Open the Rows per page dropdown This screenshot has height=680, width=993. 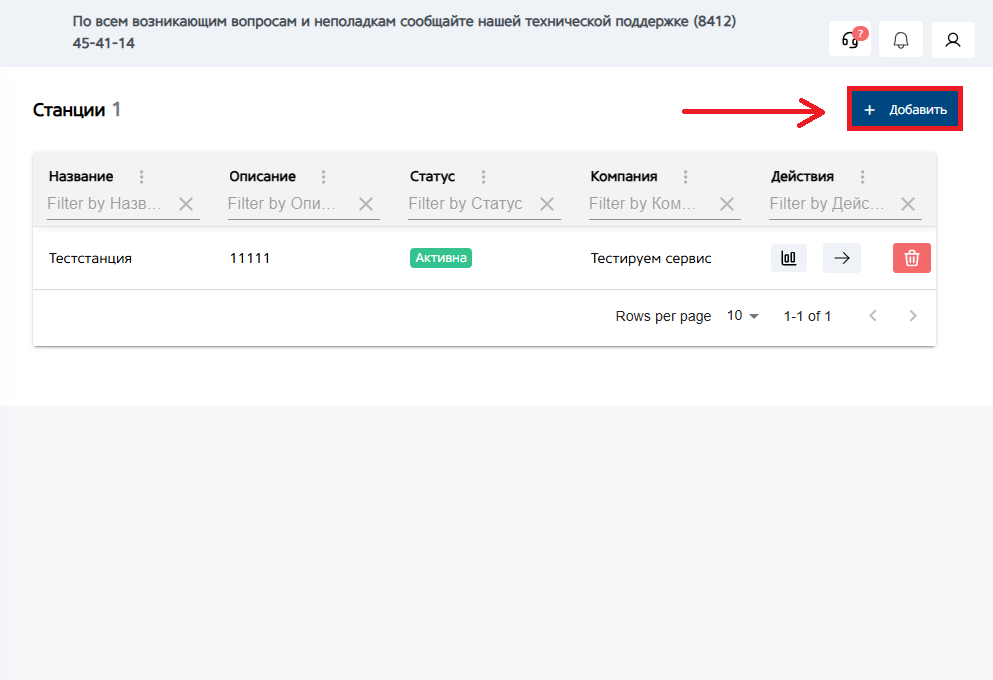pos(742,315)
